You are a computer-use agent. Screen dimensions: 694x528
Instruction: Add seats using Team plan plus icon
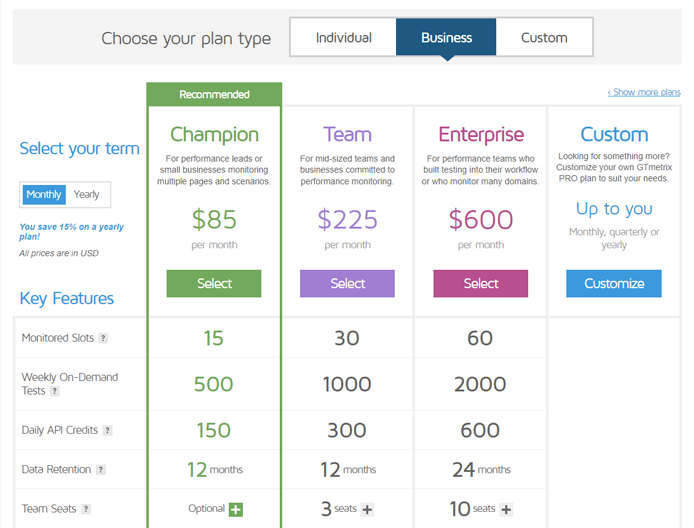(x=367, y=509)
